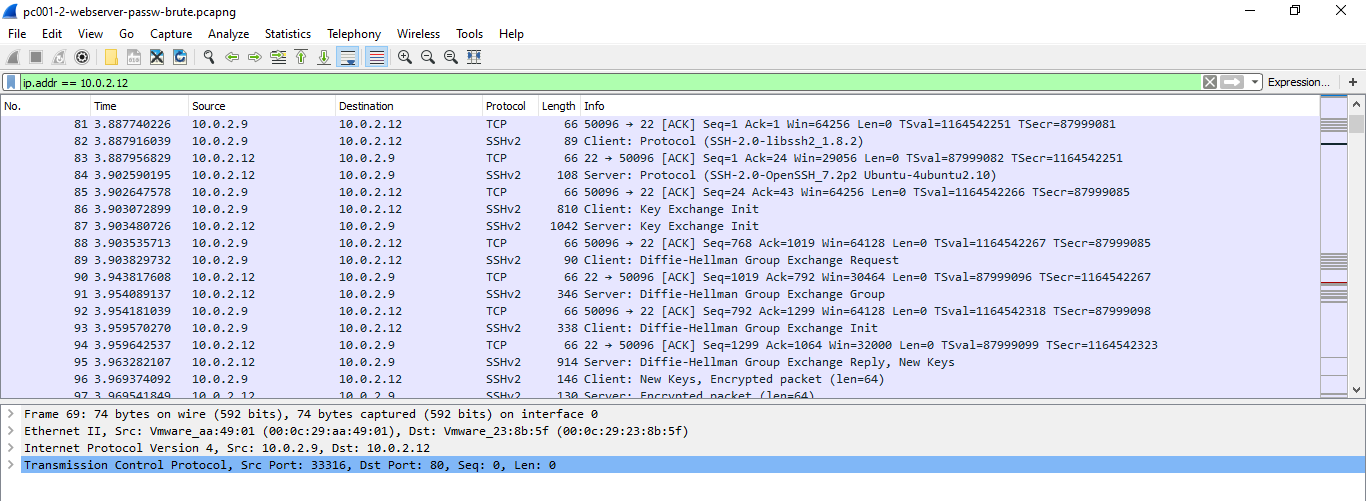Expand the Ethernet II details row

(10, 431)
